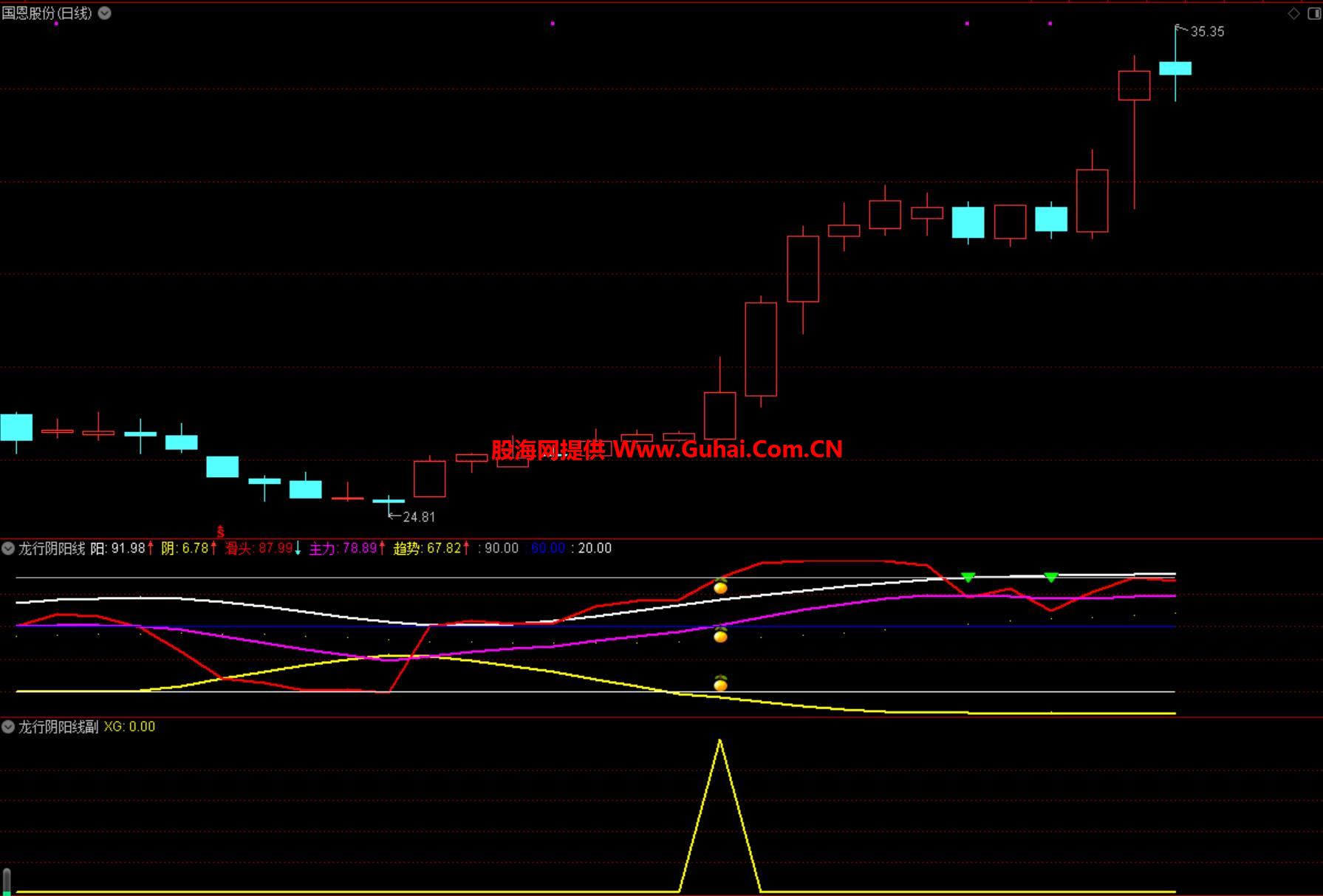This screenshot has width=1323, height=896.
Task: Click the 阳: 91.98 indicator value
Action: (x=118, y=548)
